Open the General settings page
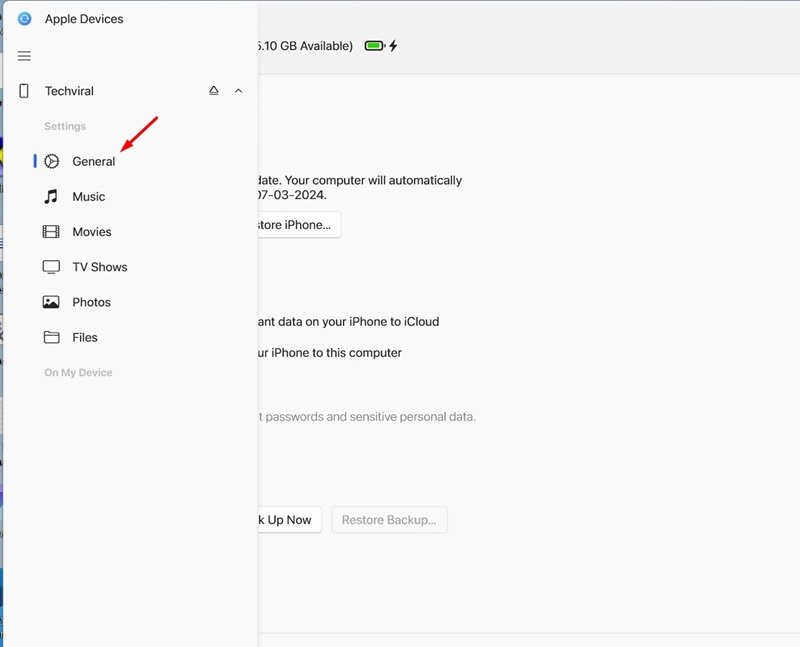The width and height of the screenshot is (800, 647). (x=94, y=161)
